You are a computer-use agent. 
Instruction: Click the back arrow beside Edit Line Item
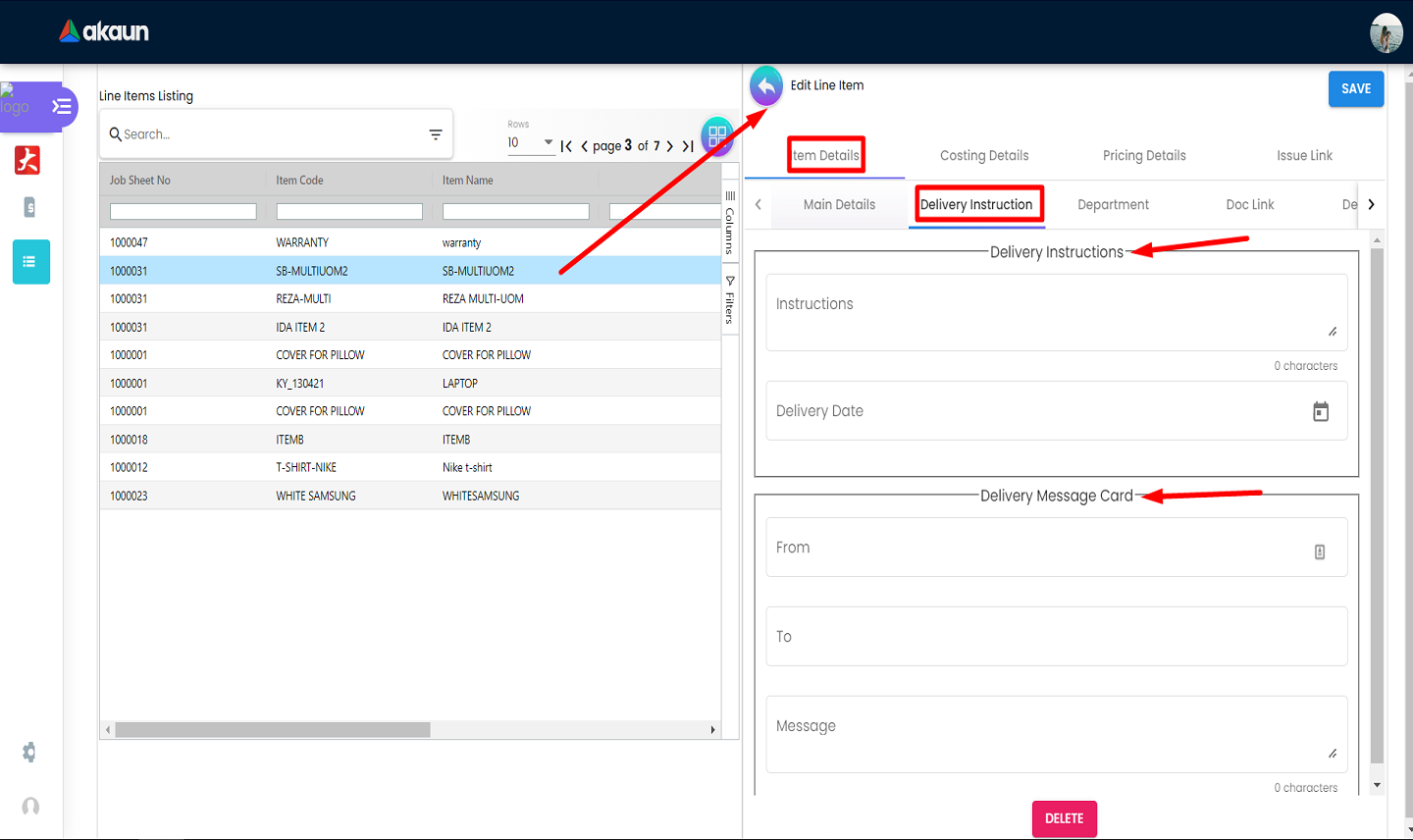[765, 86]
